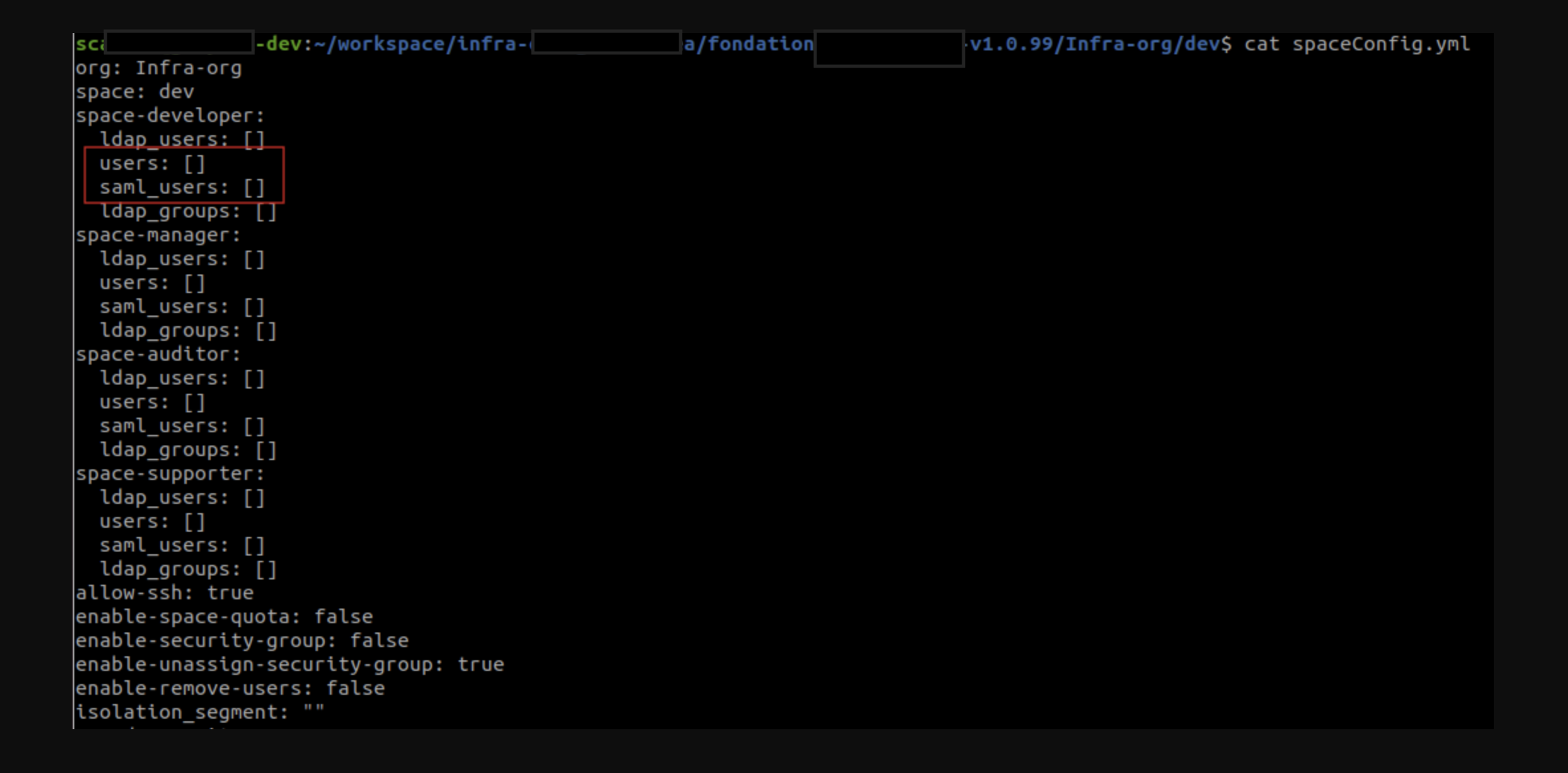Click the 'enable-space-quota: false' line
Image resolution: width=1568 pixels, height=773 pixels.
[224, 617]
